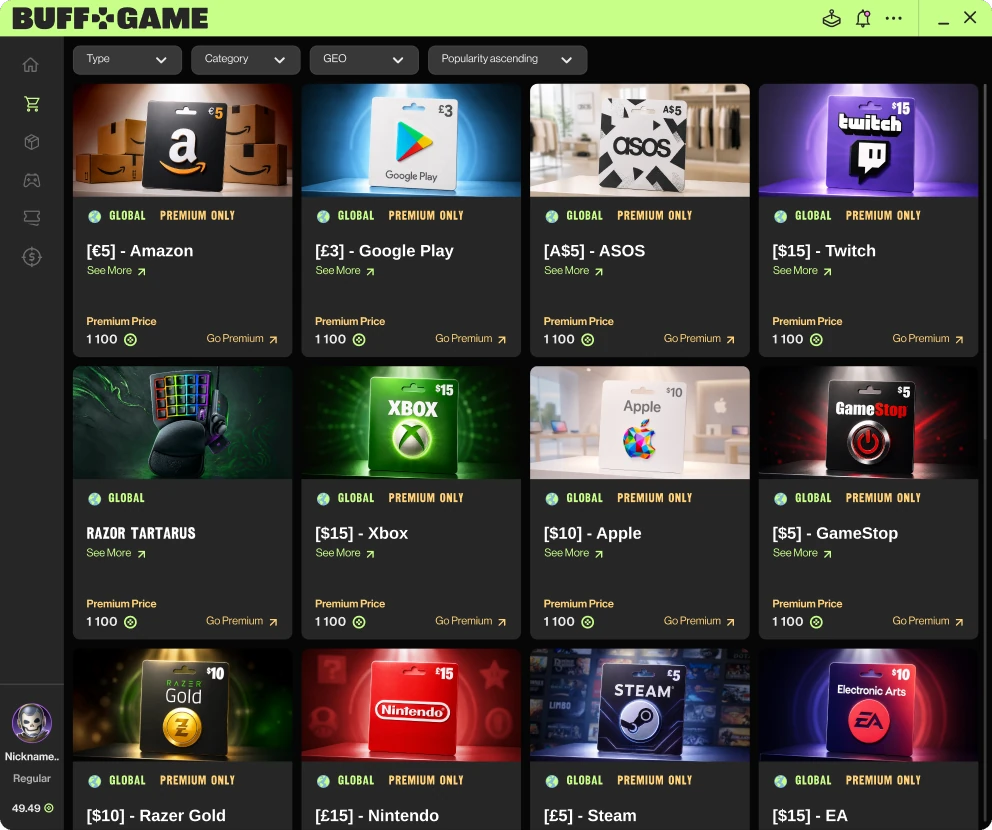Click Go Premium on Razor Tartarus card
Image resolution: width=992 pixels, height=830 pixels.
pos(242,621)
